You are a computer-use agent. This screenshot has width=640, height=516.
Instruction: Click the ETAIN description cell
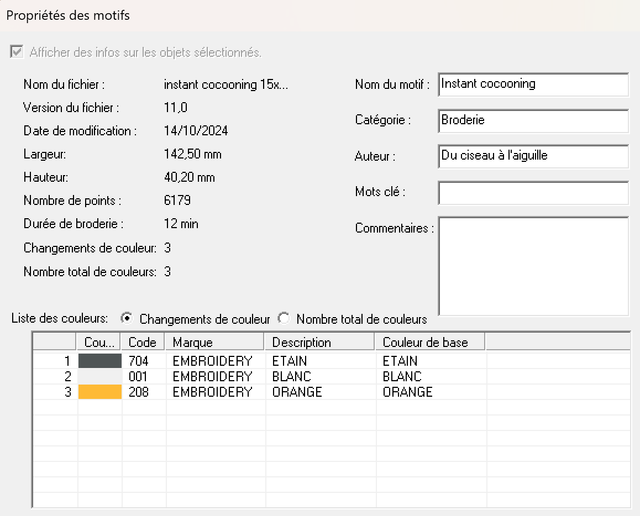[x=290, y=361]
